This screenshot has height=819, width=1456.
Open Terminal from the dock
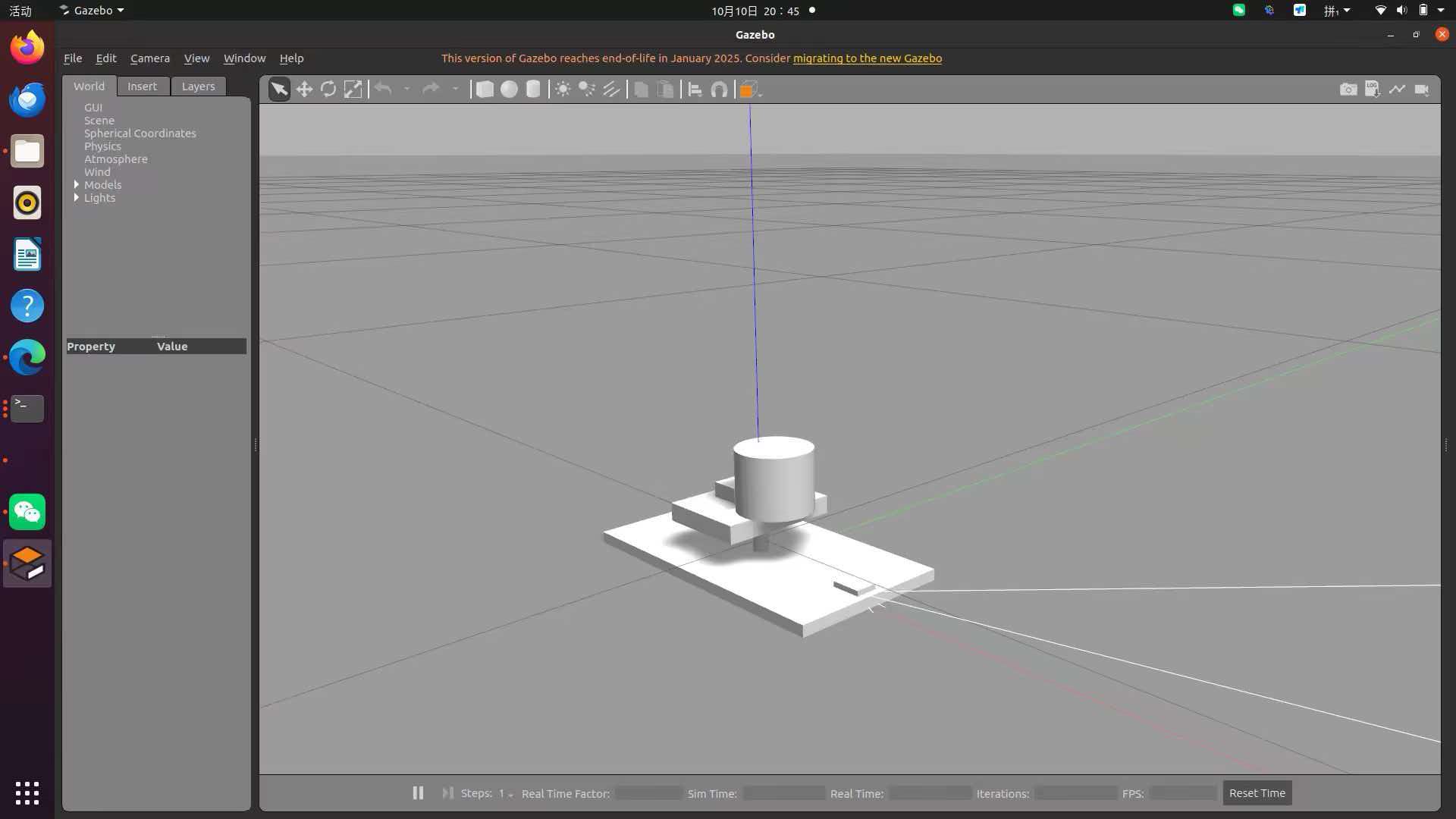(x=27, y=409)
